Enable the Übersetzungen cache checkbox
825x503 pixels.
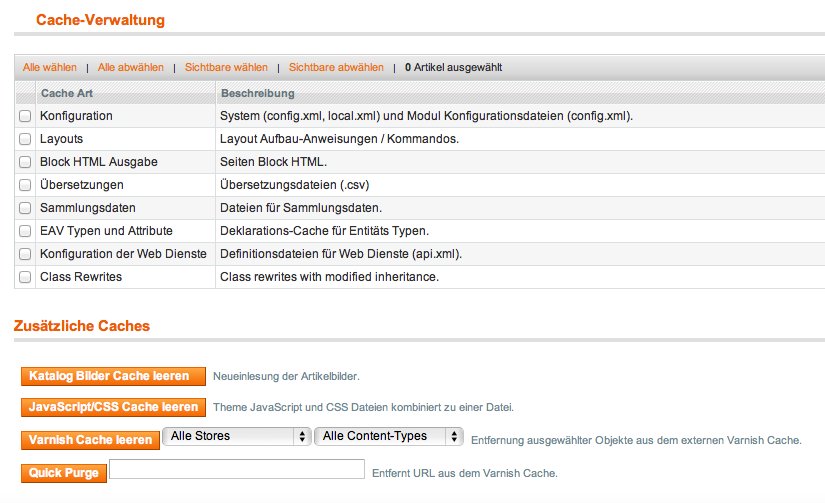tap(25, 185)
